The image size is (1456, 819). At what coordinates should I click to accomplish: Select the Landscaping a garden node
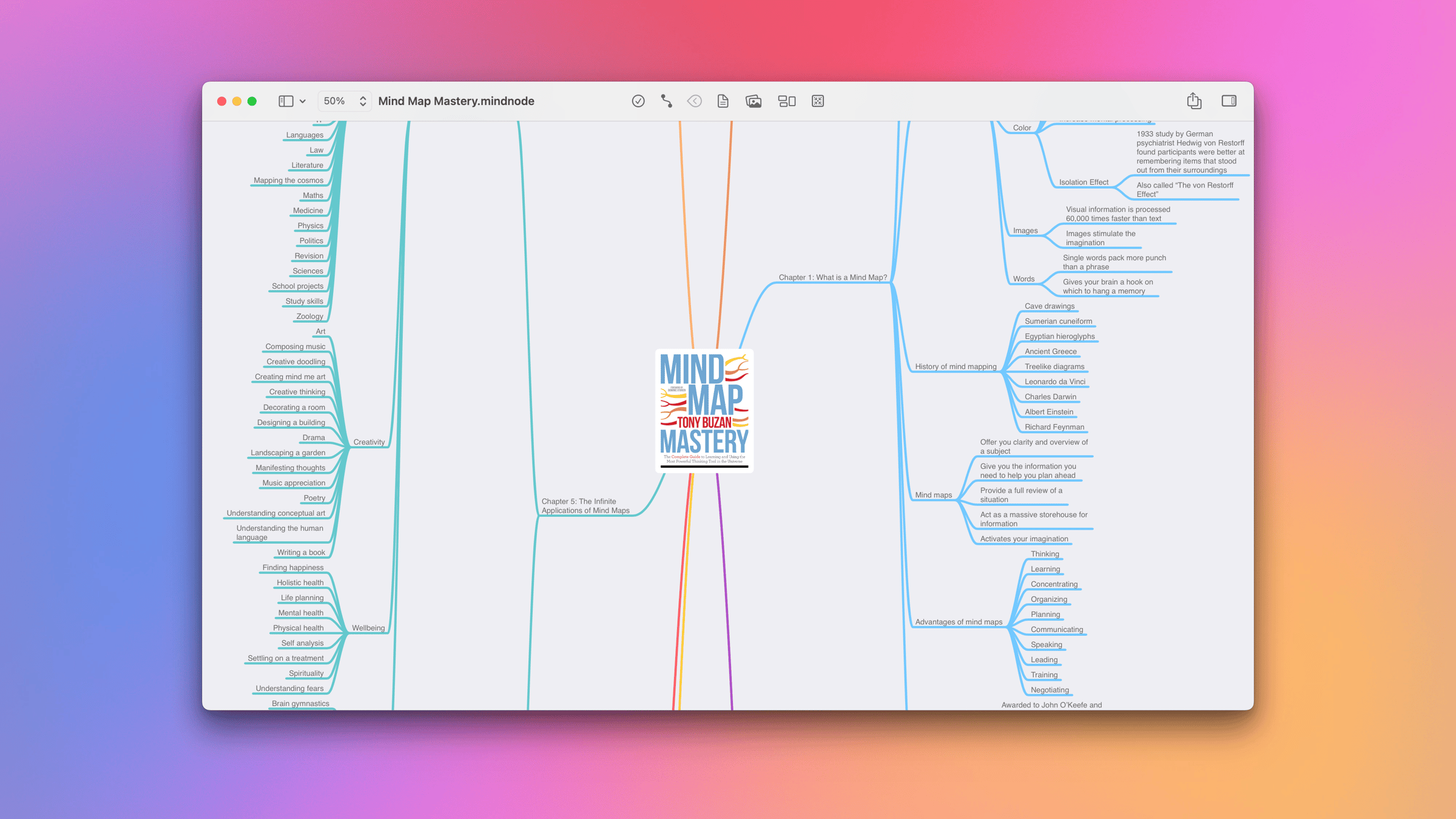pos(288,453)
